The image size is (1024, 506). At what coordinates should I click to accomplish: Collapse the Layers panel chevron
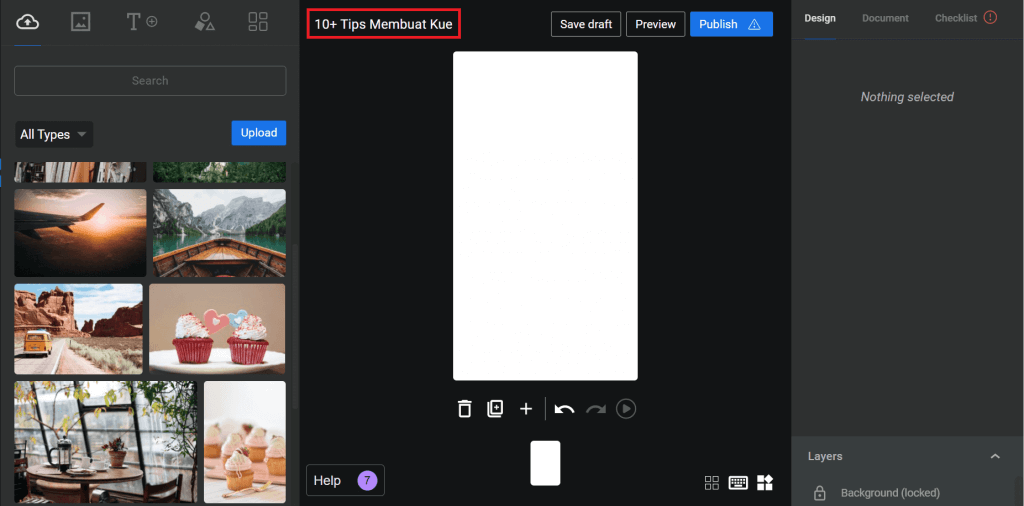[x=995, y=456]
